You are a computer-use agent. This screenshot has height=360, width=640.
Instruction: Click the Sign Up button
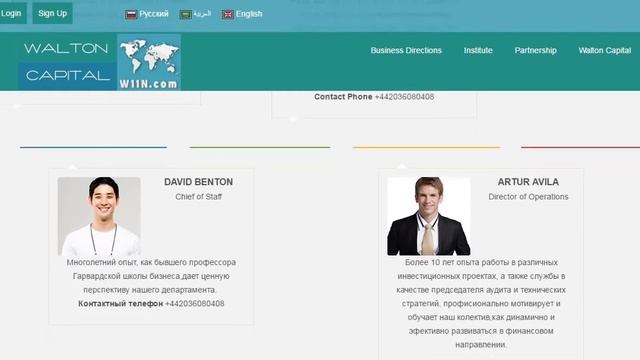tap(52, 13)
